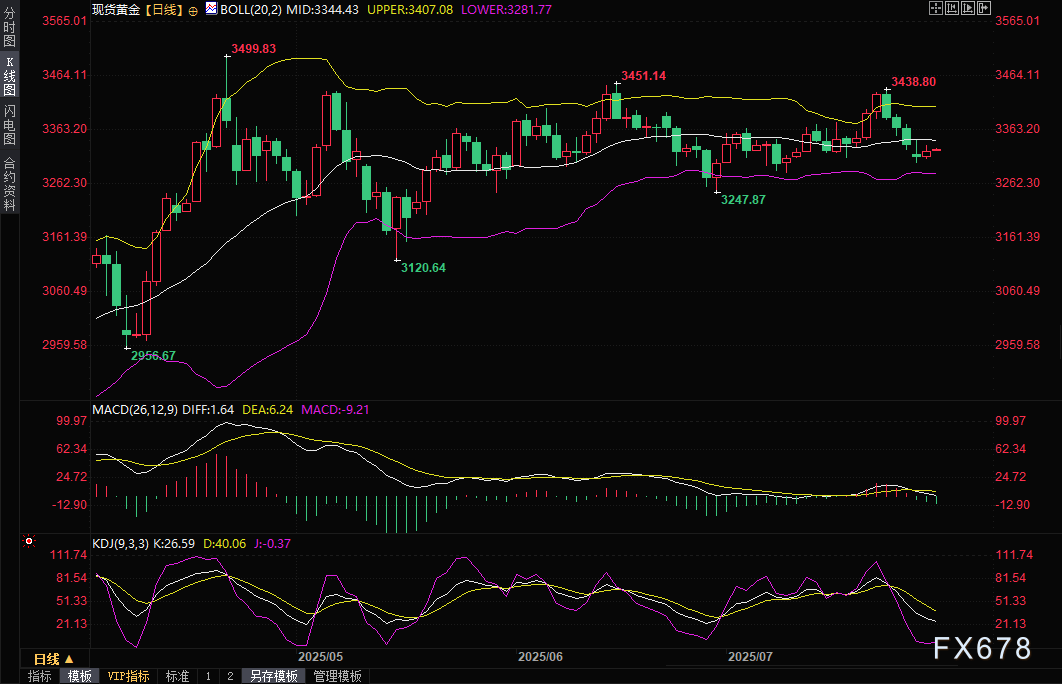Click the crosshair cursor icon at top right
The width and height of the screenshot is (1062, 684).
point(936,8)
